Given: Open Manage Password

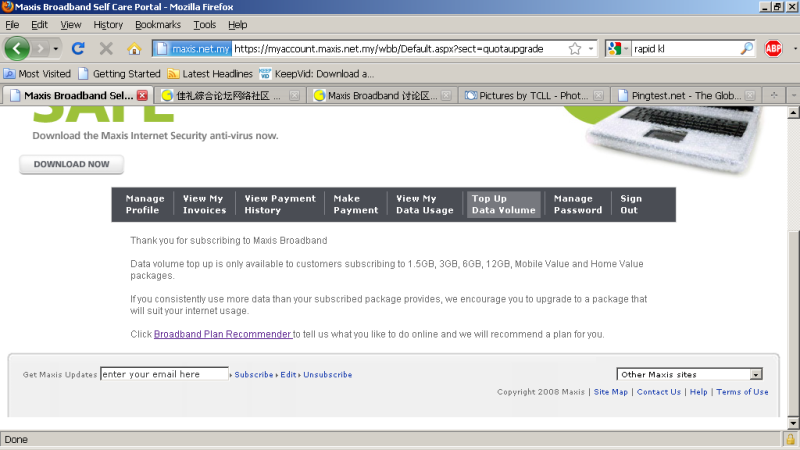Looking at the screenshot, I should (x=578, y=204).
